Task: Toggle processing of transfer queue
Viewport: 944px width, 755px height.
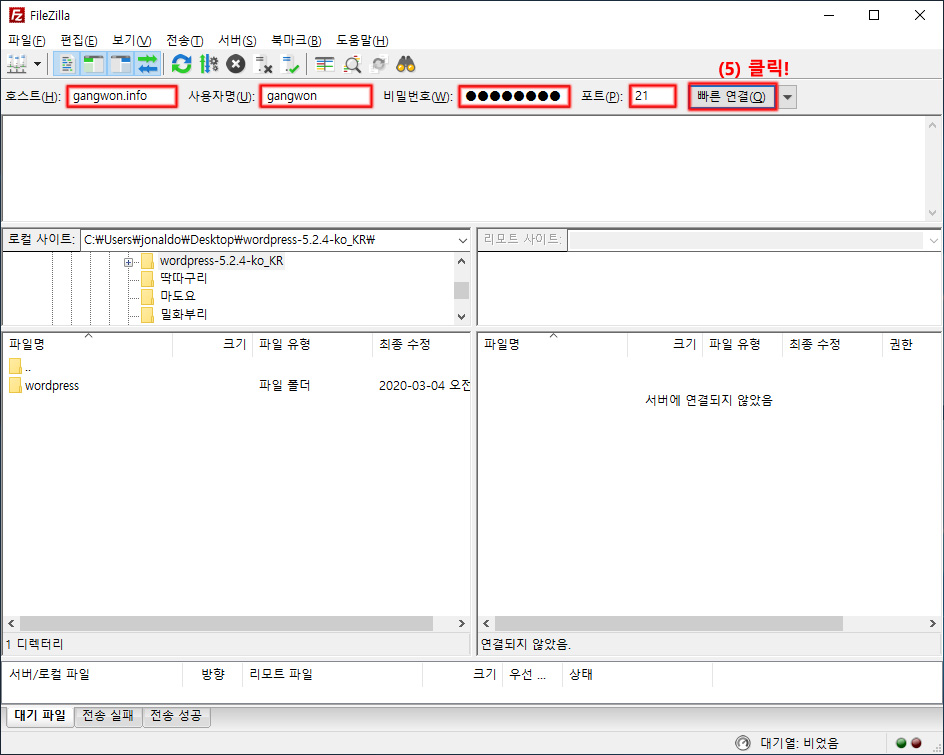Action: 209,64
